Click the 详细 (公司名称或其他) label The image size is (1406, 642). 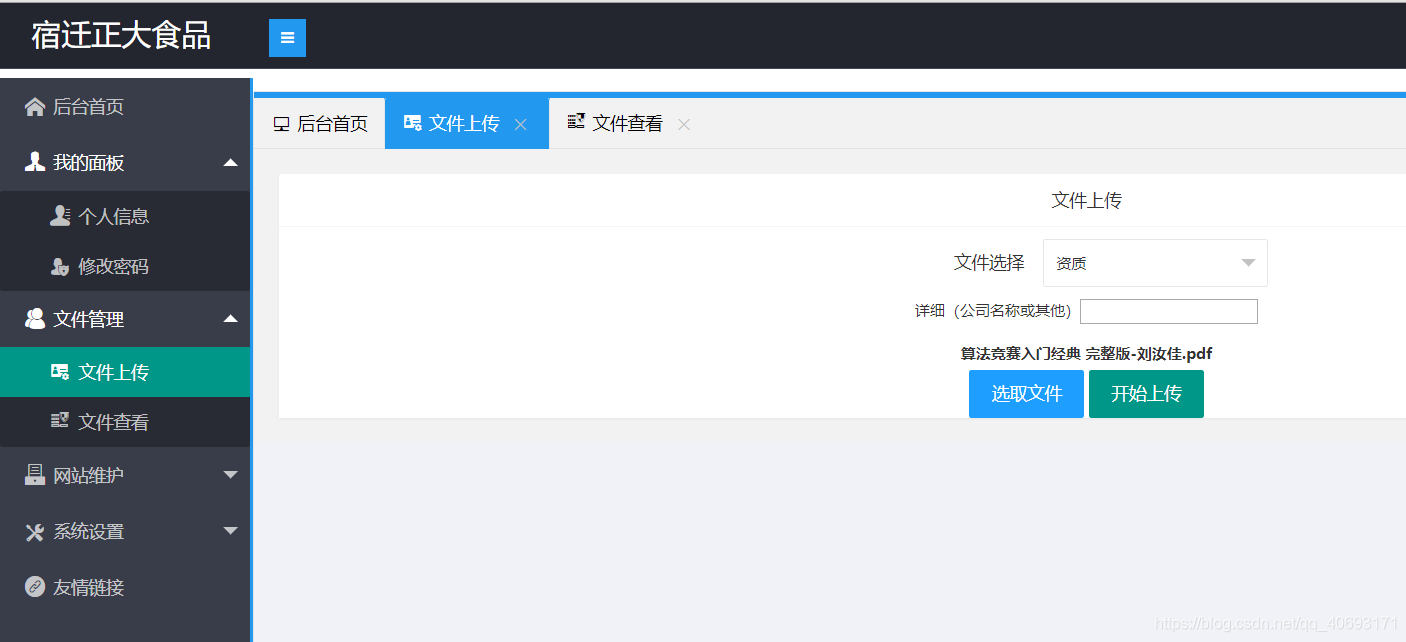(993, 311)
